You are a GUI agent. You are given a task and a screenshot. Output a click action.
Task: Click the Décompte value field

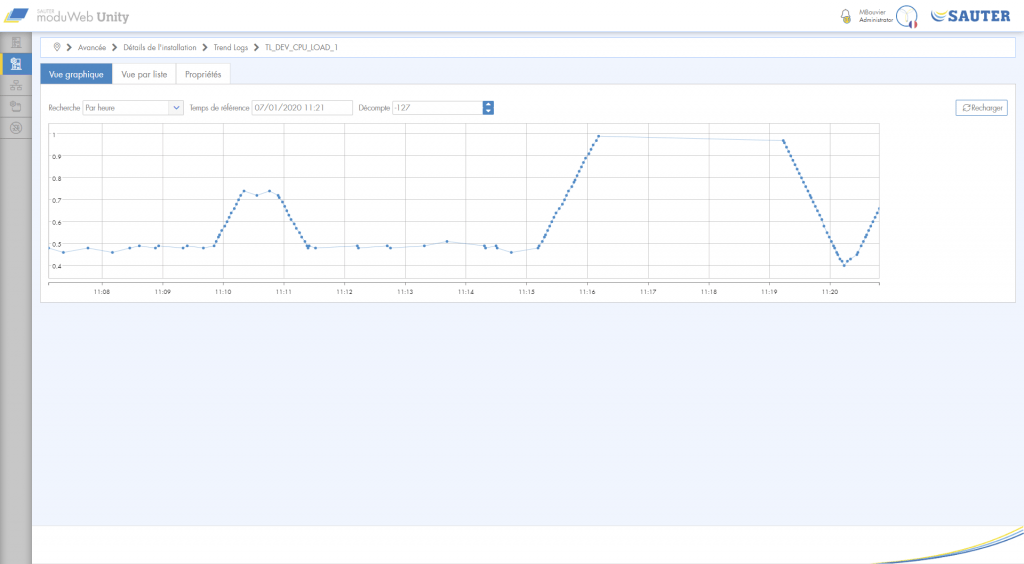436,108
